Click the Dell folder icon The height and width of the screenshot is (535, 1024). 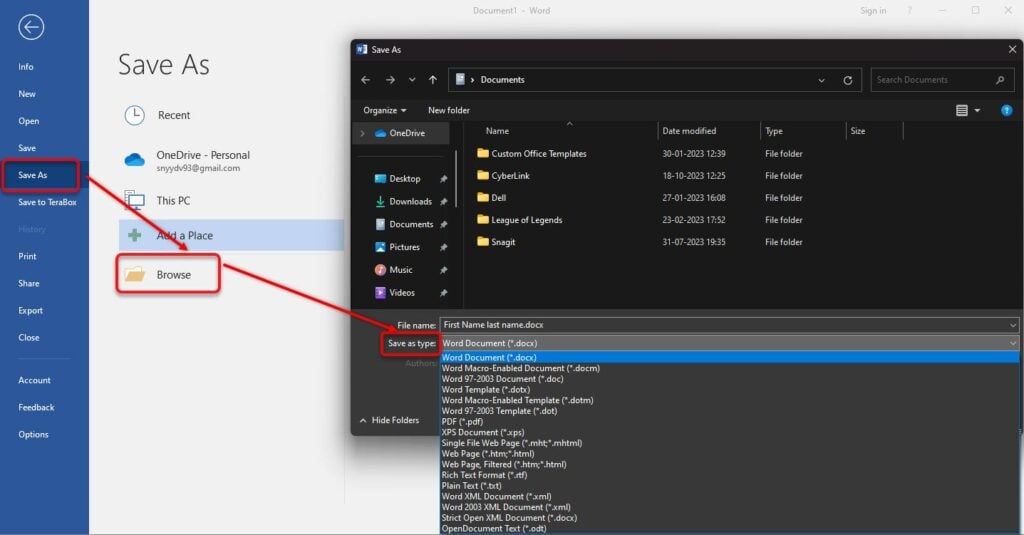click(483, 197)
